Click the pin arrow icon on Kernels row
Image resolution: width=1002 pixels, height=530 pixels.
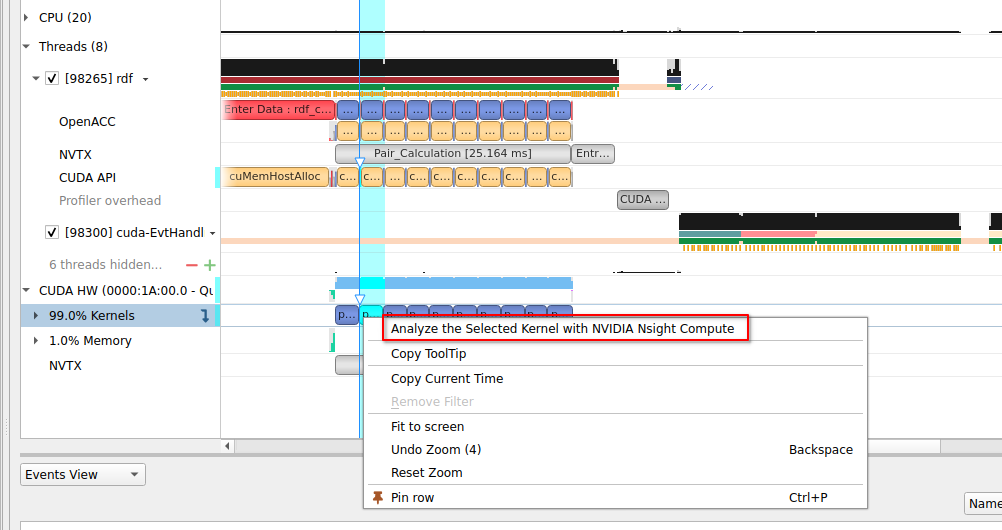pos(206,316)
